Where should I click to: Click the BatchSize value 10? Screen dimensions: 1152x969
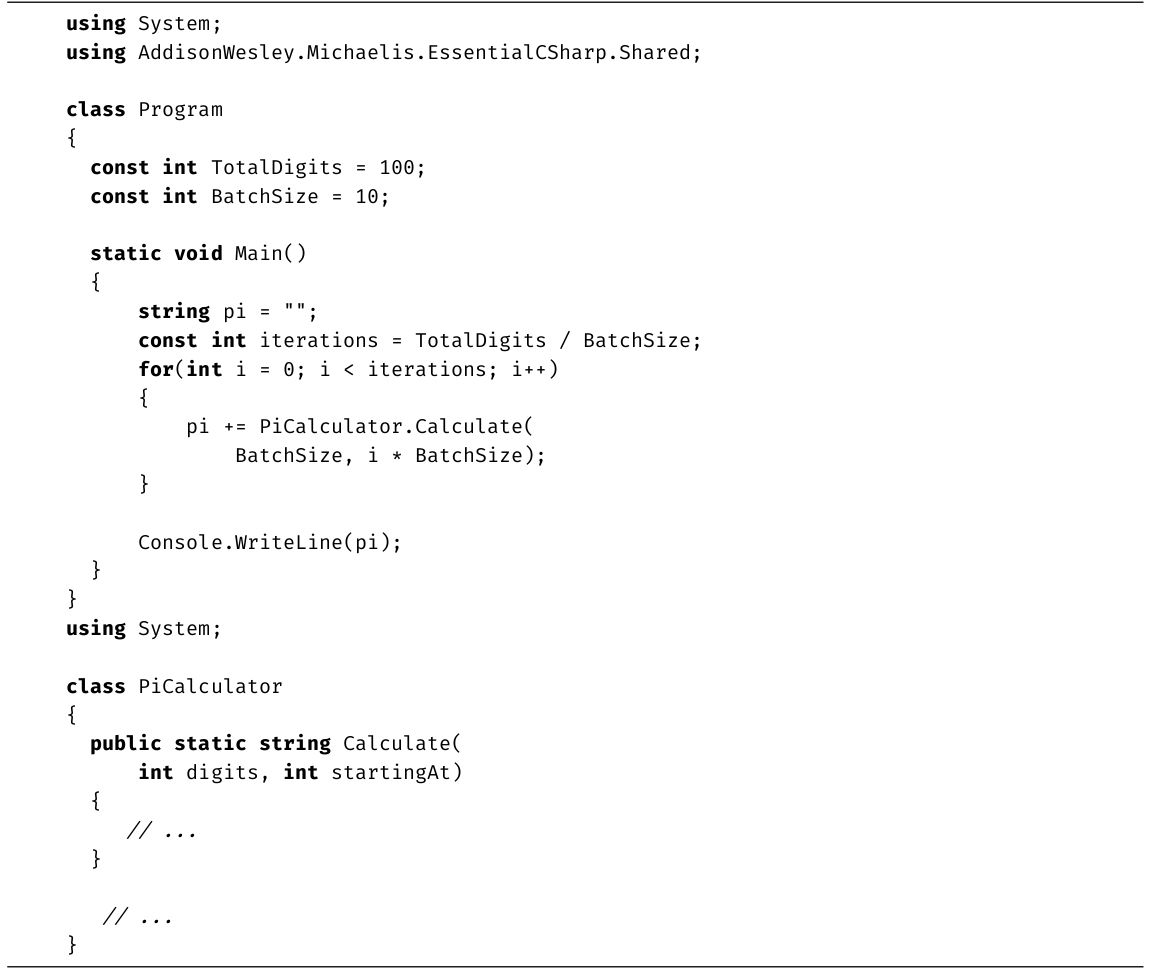[367, 197]
